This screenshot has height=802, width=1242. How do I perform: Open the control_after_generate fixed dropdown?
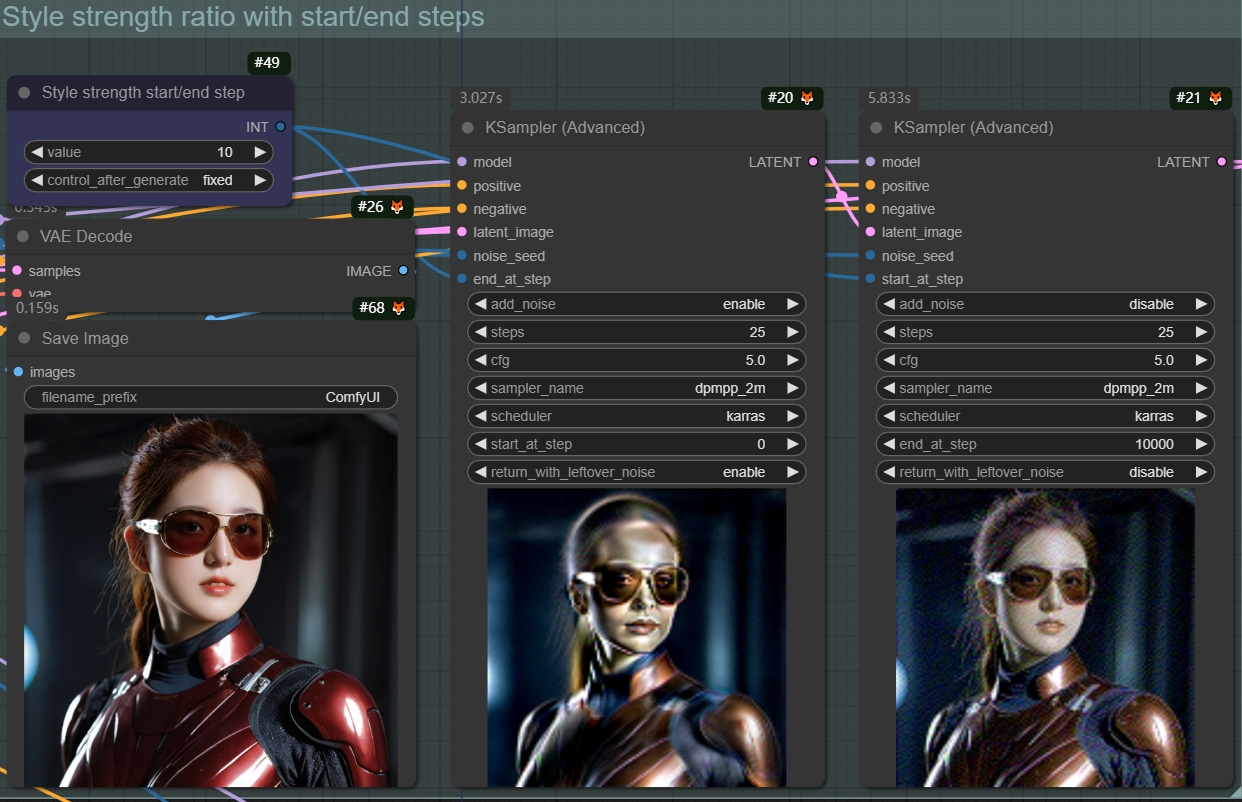click(148, 180)
